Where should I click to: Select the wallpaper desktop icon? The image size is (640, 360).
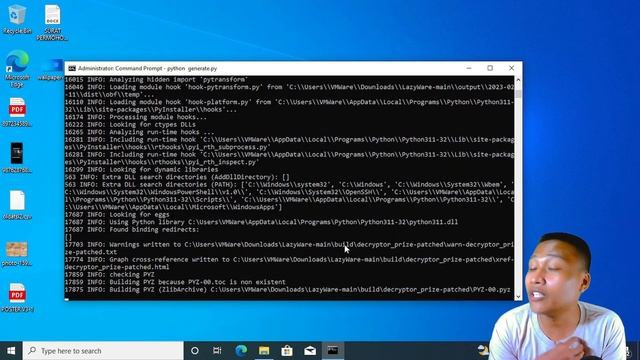(51, 69)
